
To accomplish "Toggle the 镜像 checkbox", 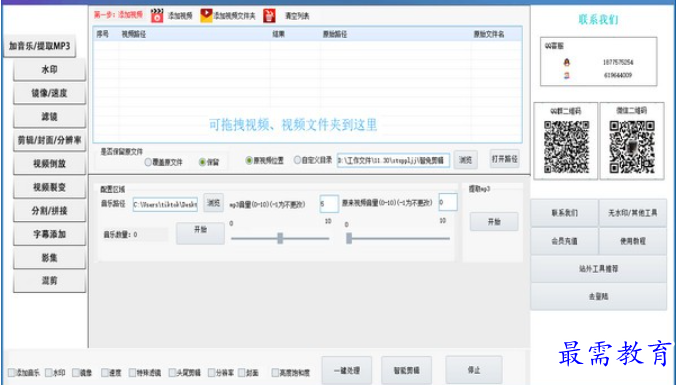I will (75, 372).
